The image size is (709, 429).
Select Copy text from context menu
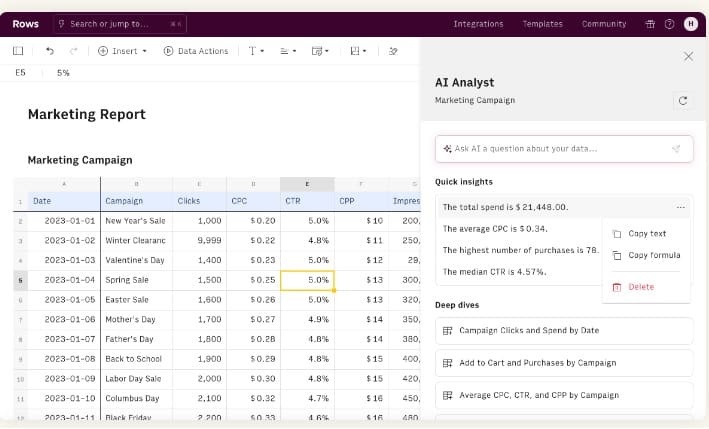646,234
